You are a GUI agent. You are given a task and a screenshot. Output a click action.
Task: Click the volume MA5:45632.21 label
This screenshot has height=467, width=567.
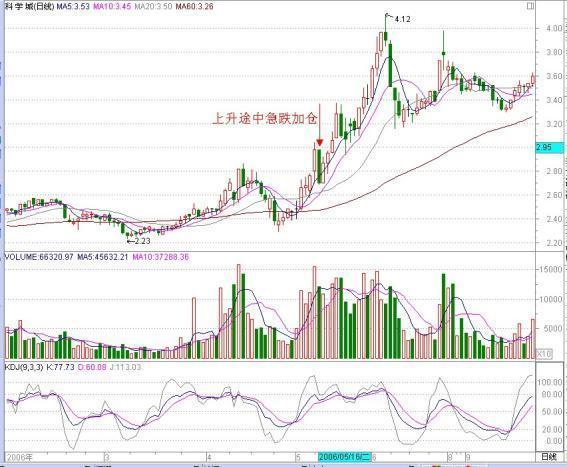pyautogui.click(x=103, y=257)
